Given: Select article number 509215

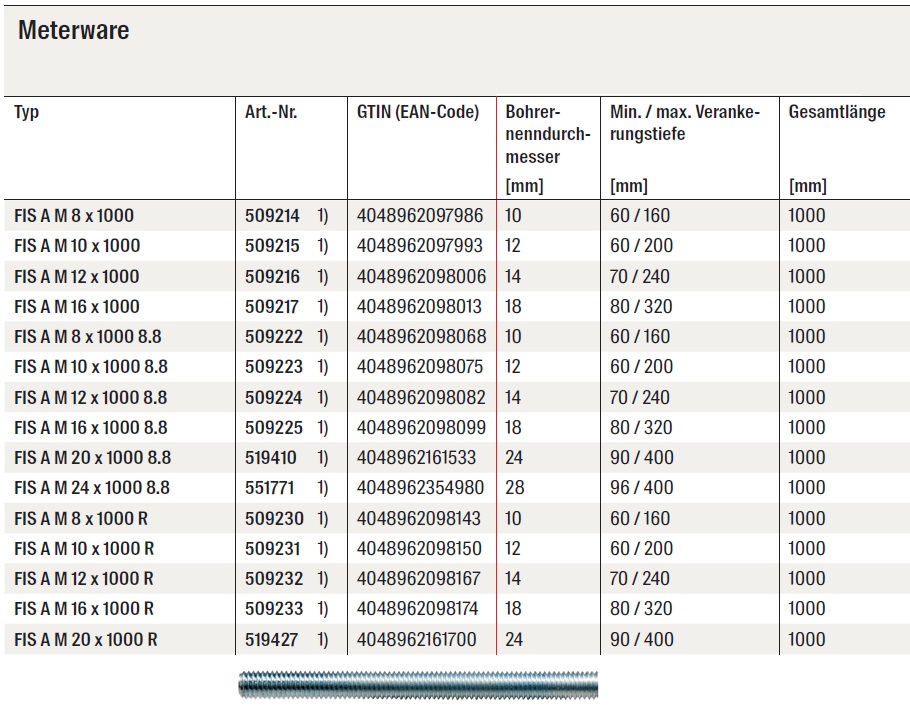Looking at the screenshot, I should 272,245.
